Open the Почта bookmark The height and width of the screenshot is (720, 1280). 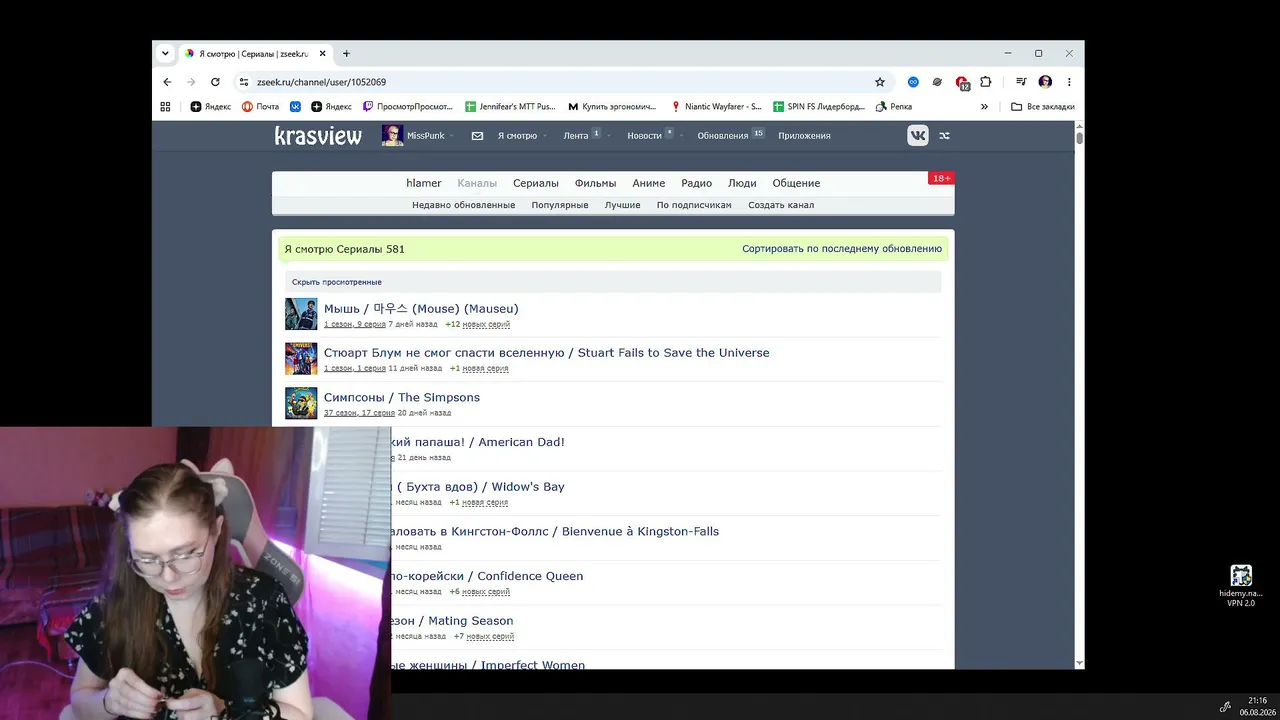(x=260, y=106)
